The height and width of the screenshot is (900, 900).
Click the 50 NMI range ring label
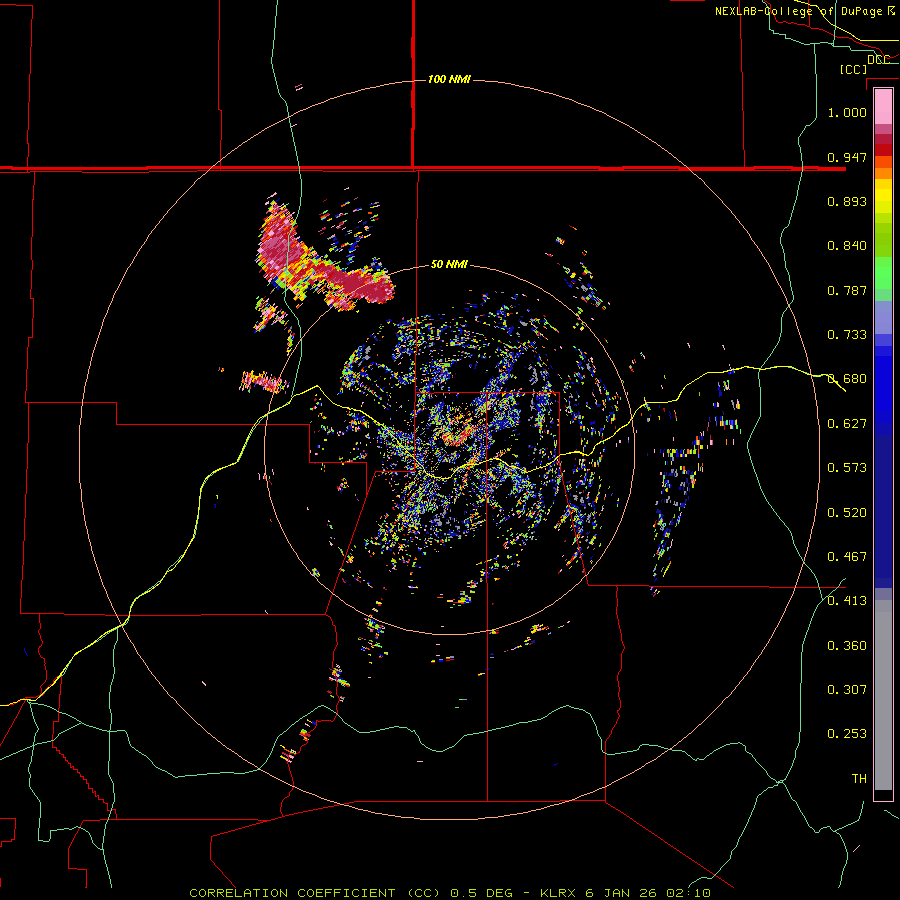tap(449, 264)
